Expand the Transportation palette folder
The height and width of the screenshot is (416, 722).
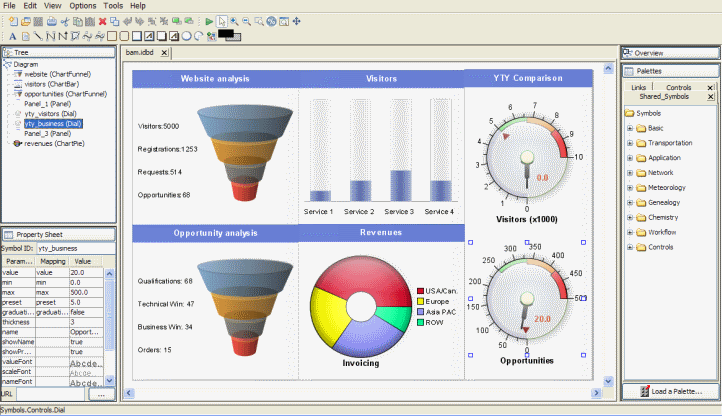pyautogui.click(x=630, y=143)
